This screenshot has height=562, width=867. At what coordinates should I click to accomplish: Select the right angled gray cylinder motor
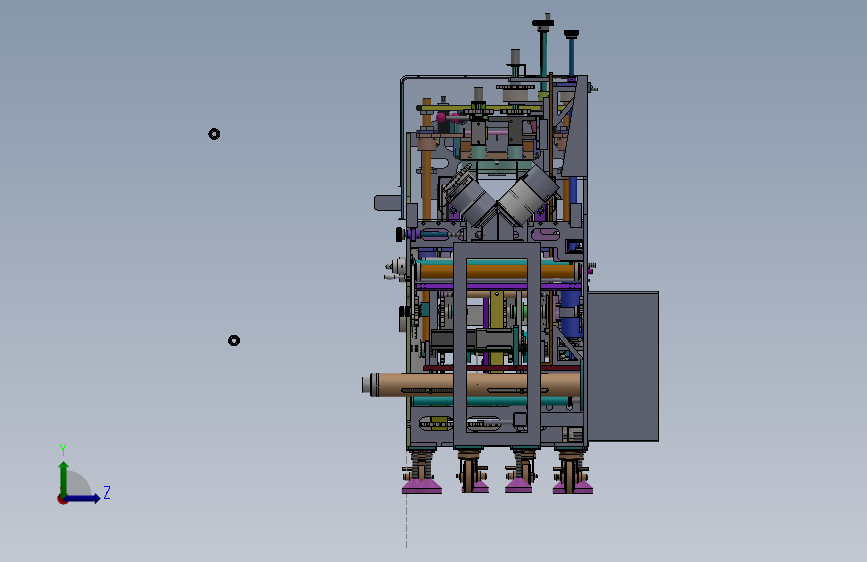coord(529,194)
